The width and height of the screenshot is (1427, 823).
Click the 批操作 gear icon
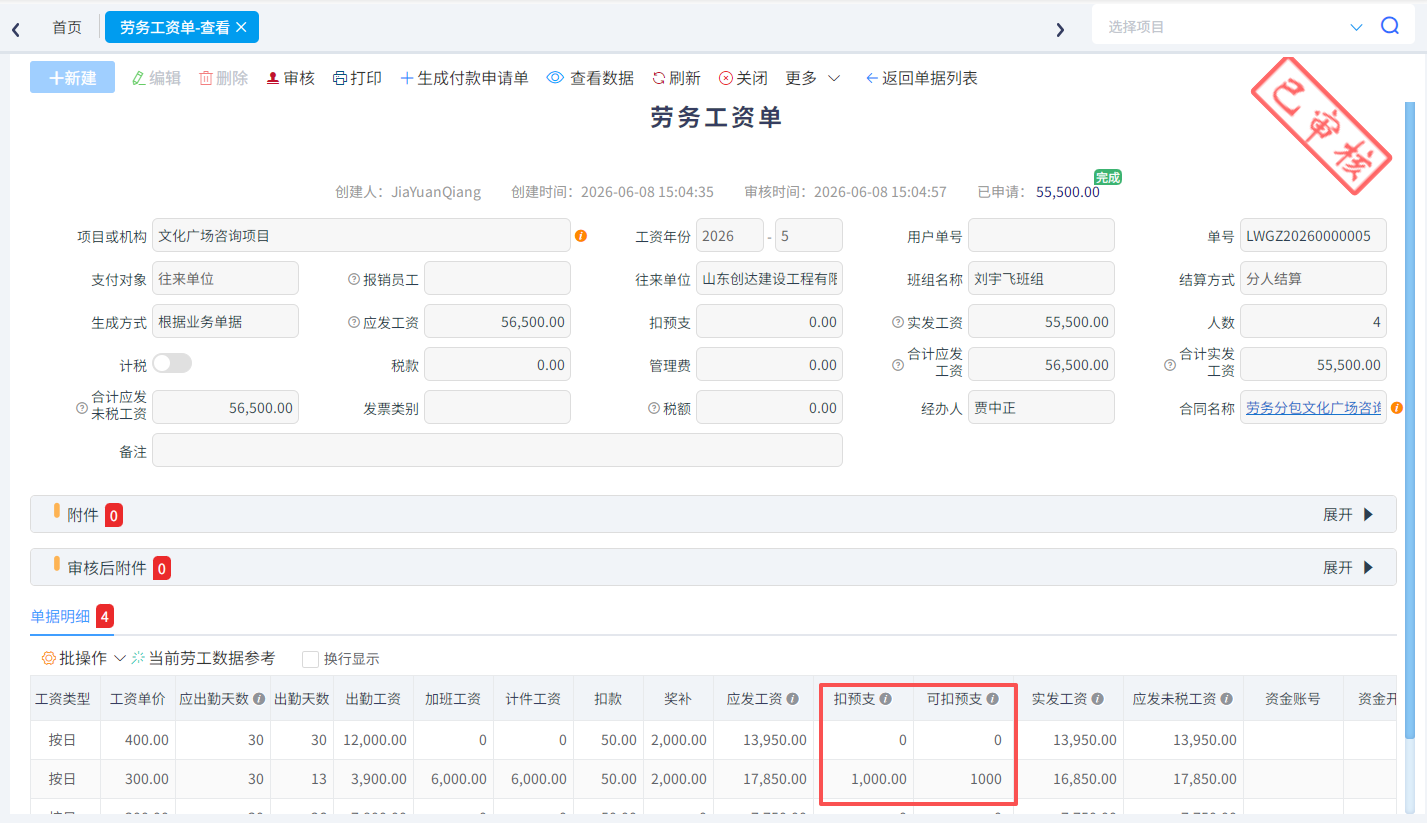(48, 658)
